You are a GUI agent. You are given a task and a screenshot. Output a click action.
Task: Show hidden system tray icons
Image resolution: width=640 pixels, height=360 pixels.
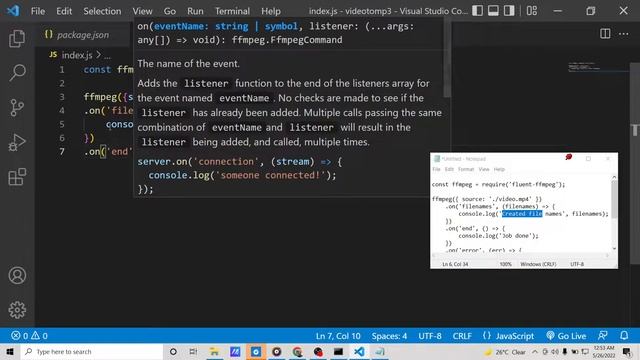(x=534, y=351)
